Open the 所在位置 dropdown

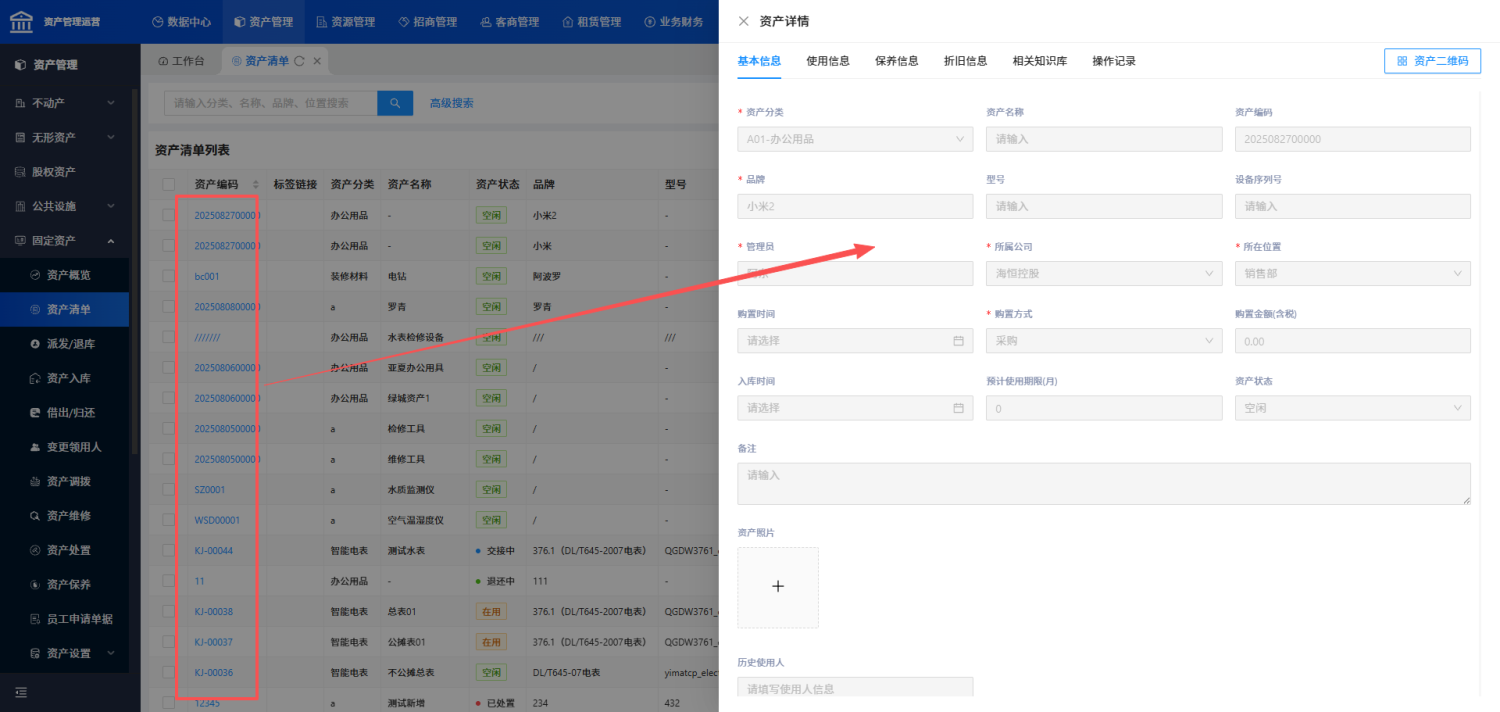(1353, 273)
